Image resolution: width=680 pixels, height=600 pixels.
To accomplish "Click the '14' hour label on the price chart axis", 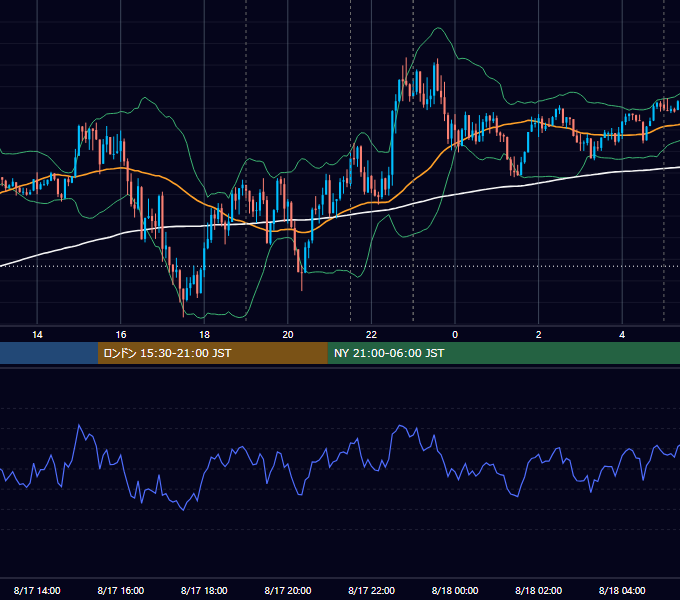I will (x=37, y=334).
